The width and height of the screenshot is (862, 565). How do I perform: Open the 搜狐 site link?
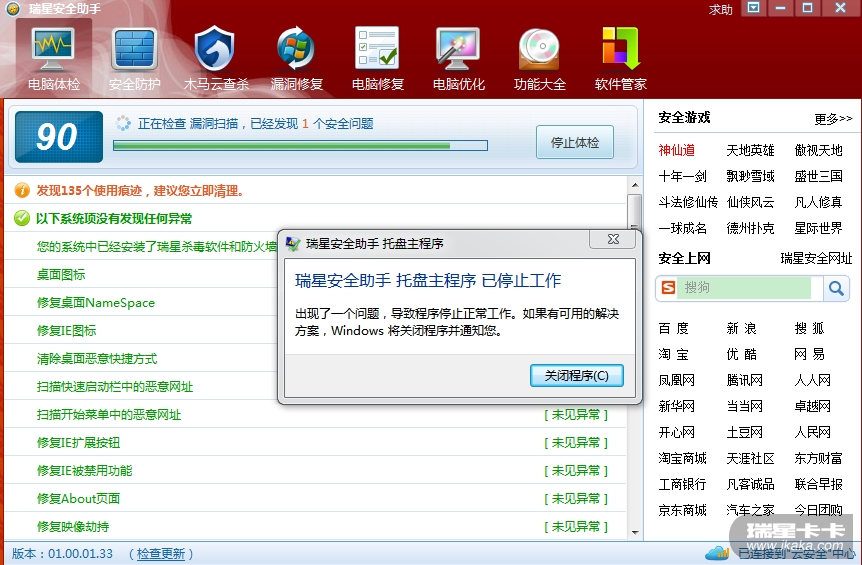pos(809,328)
